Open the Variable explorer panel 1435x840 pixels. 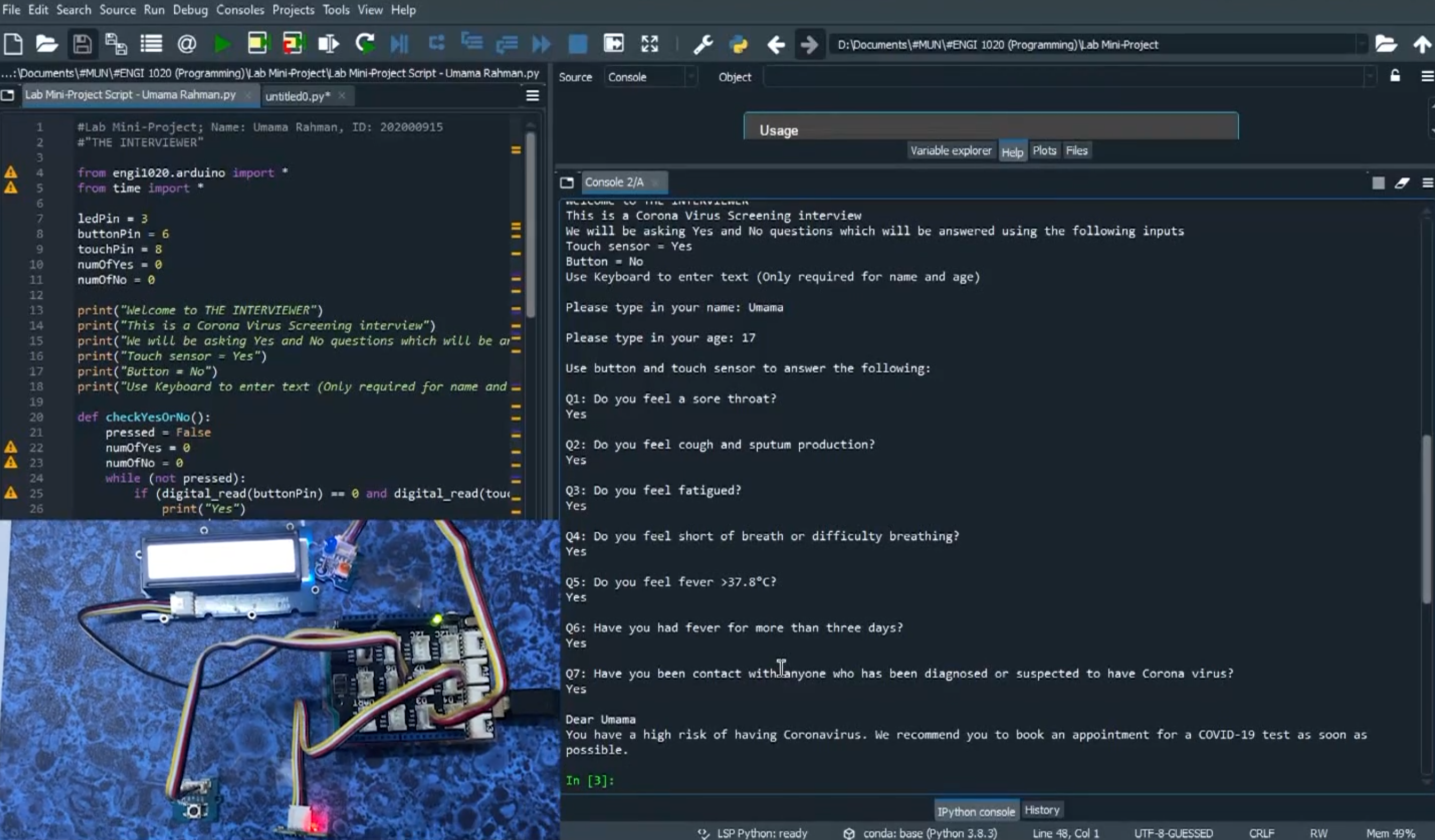point(950,150)
